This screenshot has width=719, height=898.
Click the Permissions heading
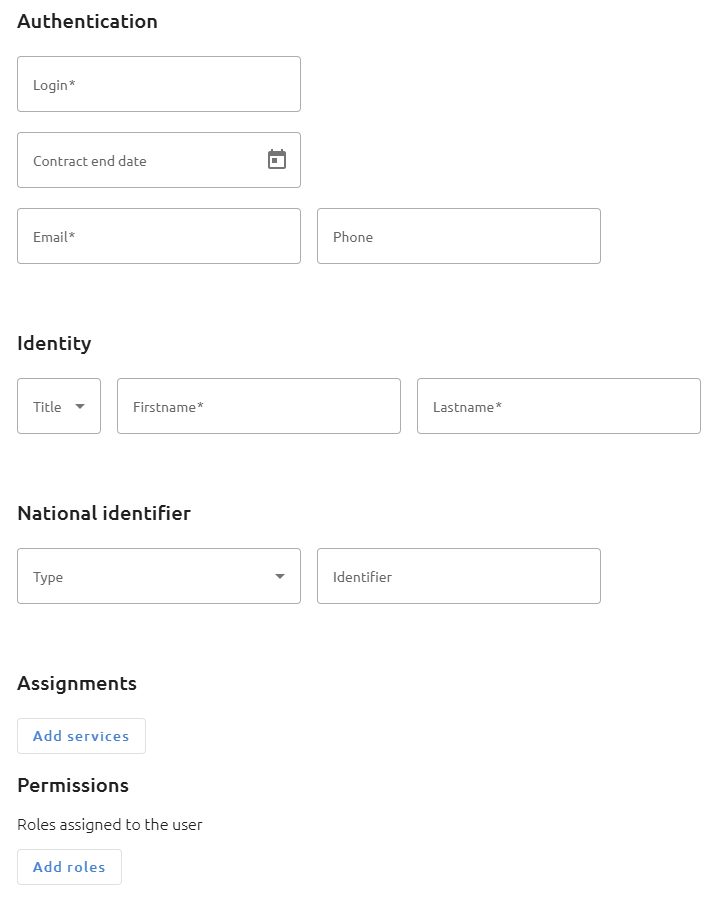(x=73, y=785)
